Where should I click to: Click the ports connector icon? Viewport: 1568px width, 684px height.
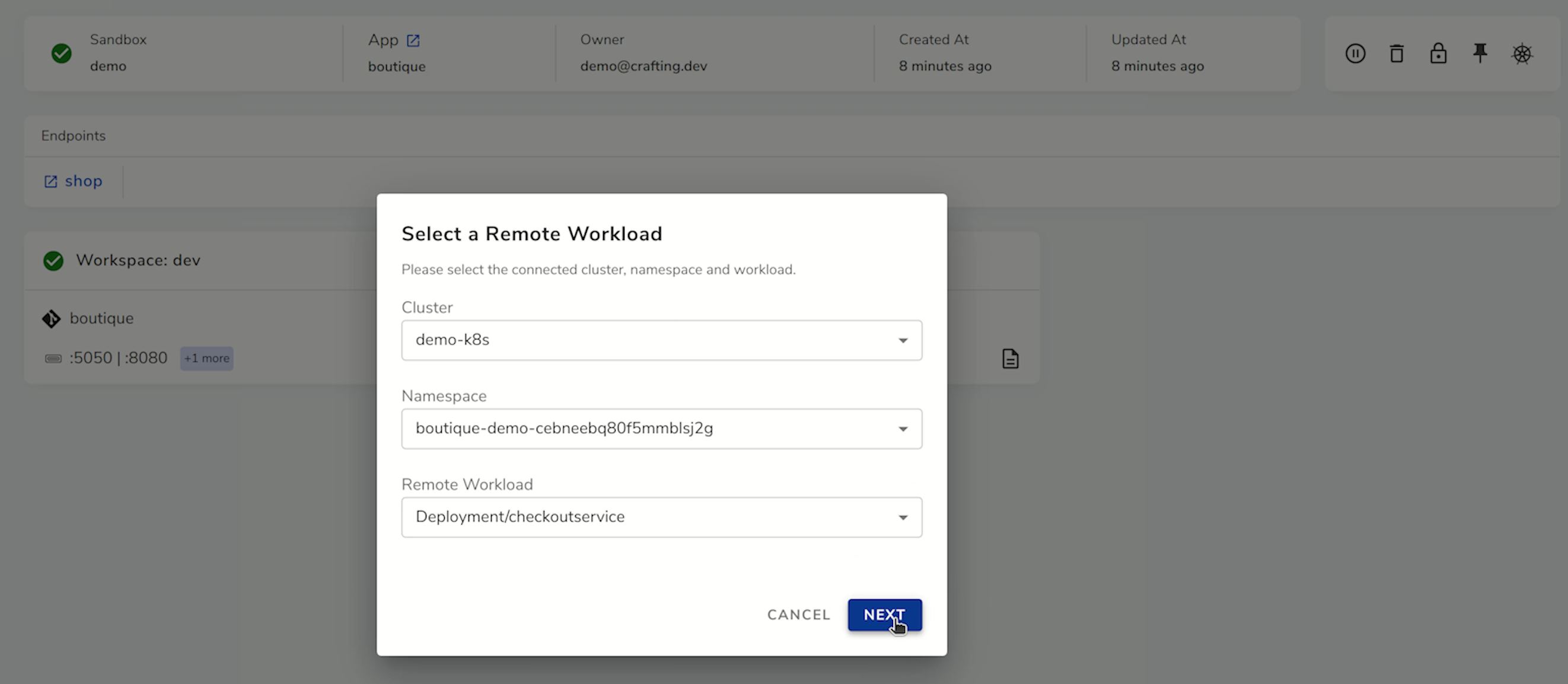53,359
